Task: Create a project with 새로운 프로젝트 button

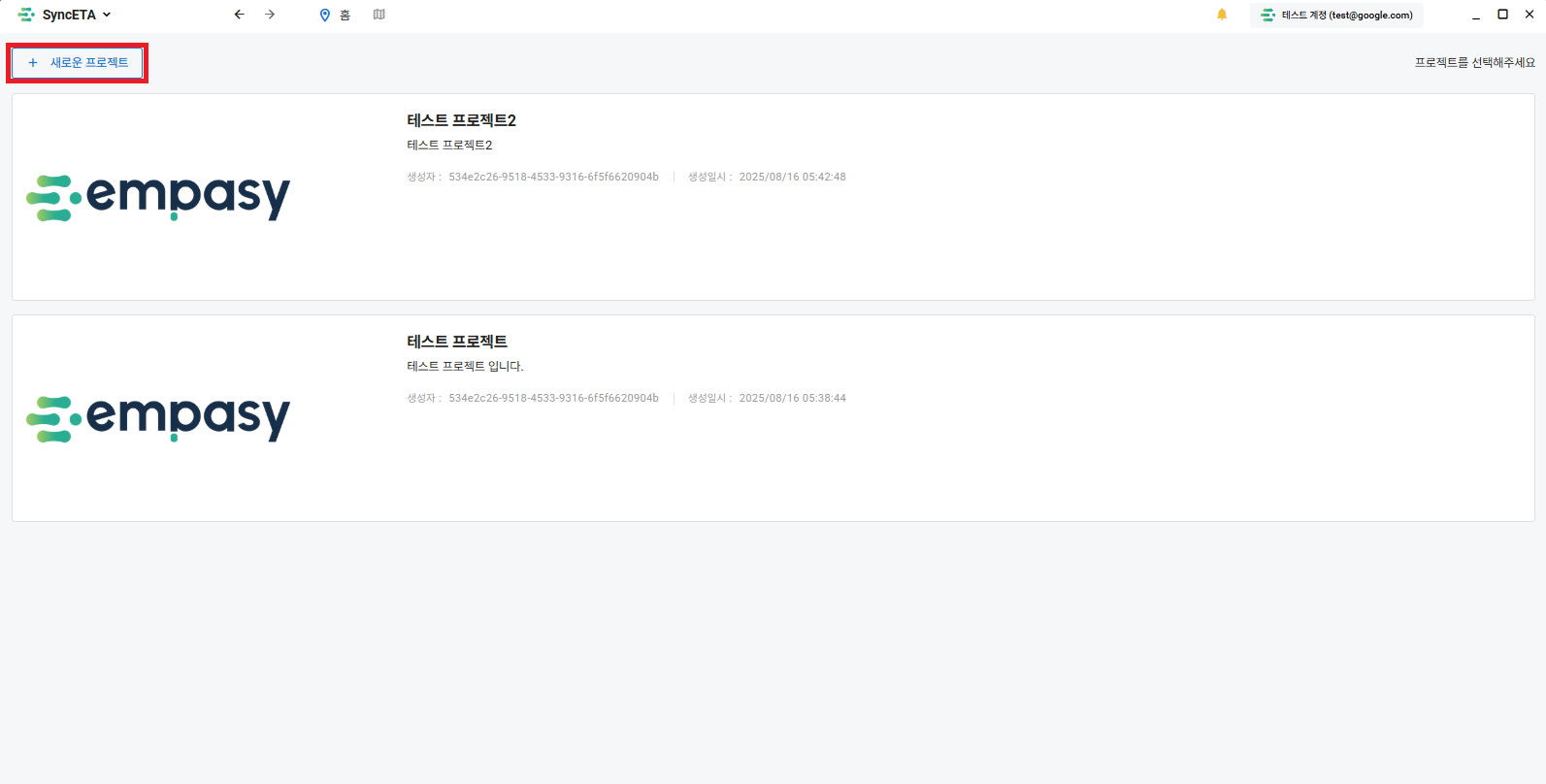Action: pos(78,62)
